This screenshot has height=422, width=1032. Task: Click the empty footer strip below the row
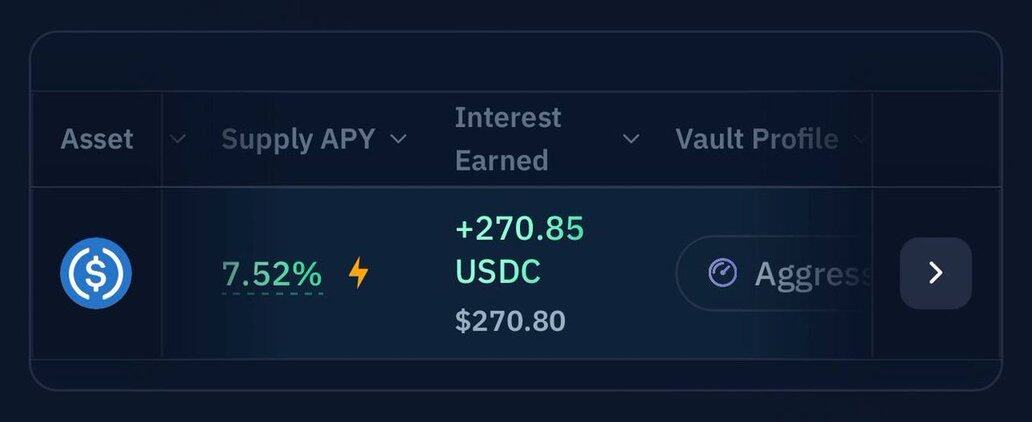point(516,374)
